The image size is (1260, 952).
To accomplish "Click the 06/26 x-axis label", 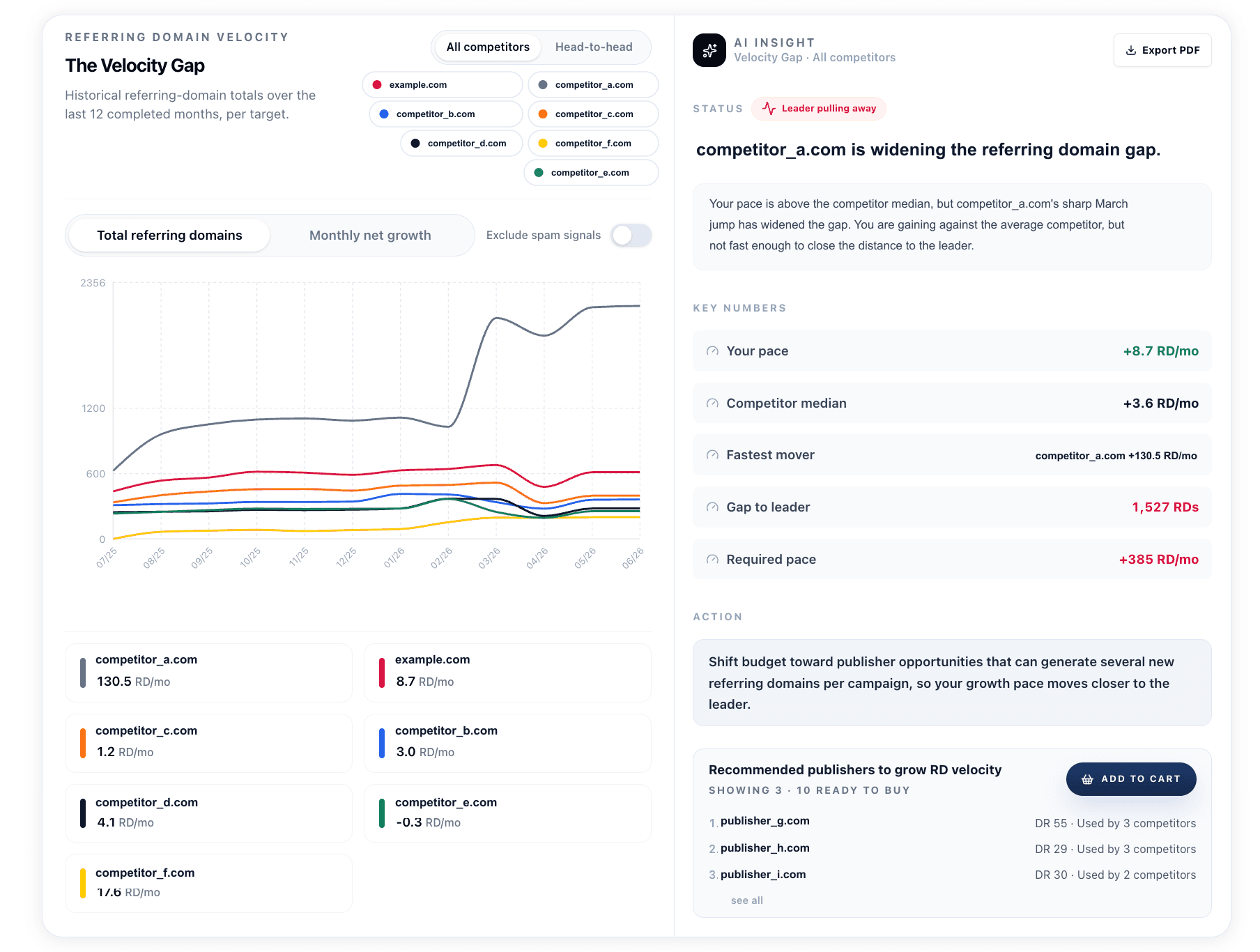I will pos(633,558).
